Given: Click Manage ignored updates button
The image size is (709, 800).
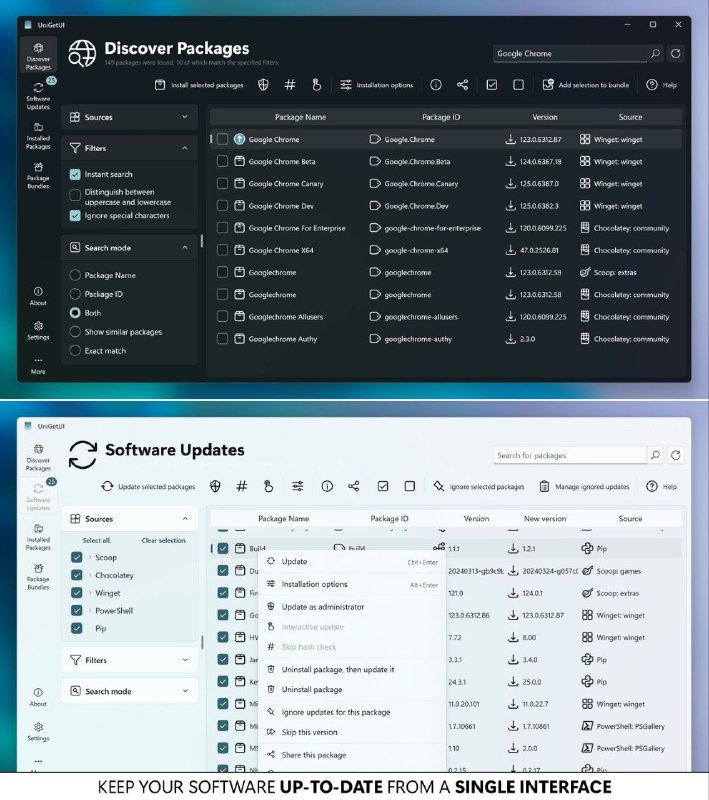Looking at the screenshot, I should pyautogui.click(x=584, y=486).
